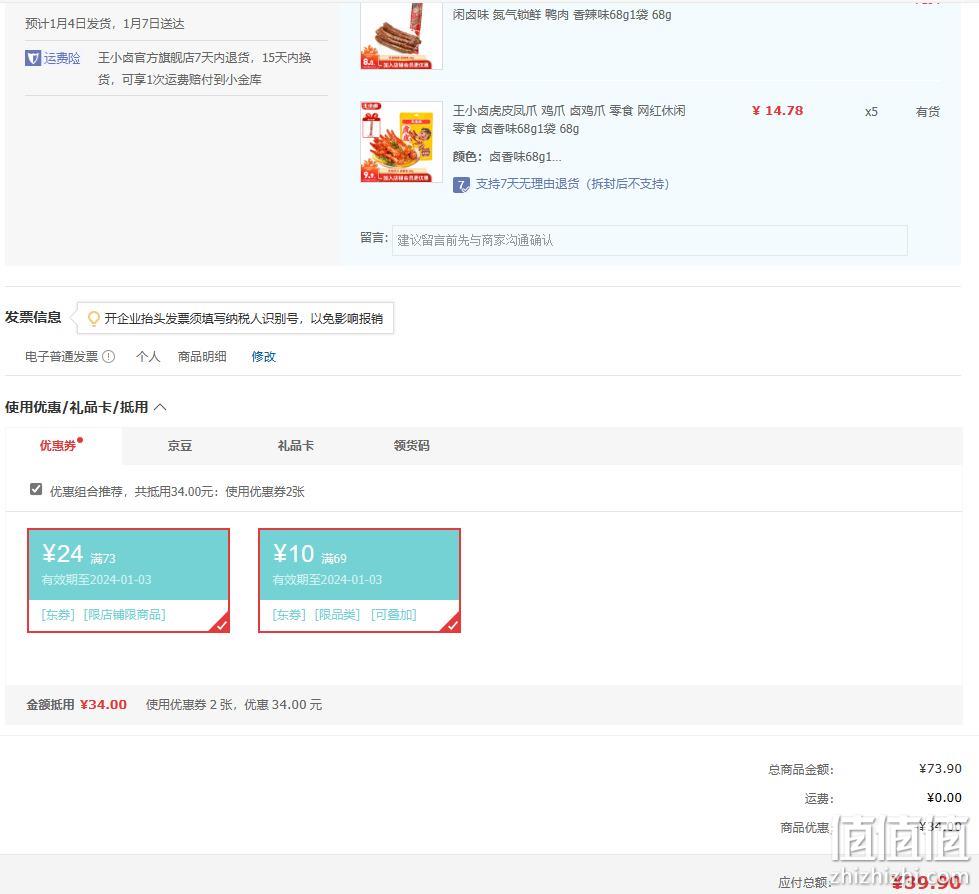Image resolution: width=979 pixels, height=894 pixels.
Task: Click the 预计1月4日发货 delivery text
Action: click(104, 24)
